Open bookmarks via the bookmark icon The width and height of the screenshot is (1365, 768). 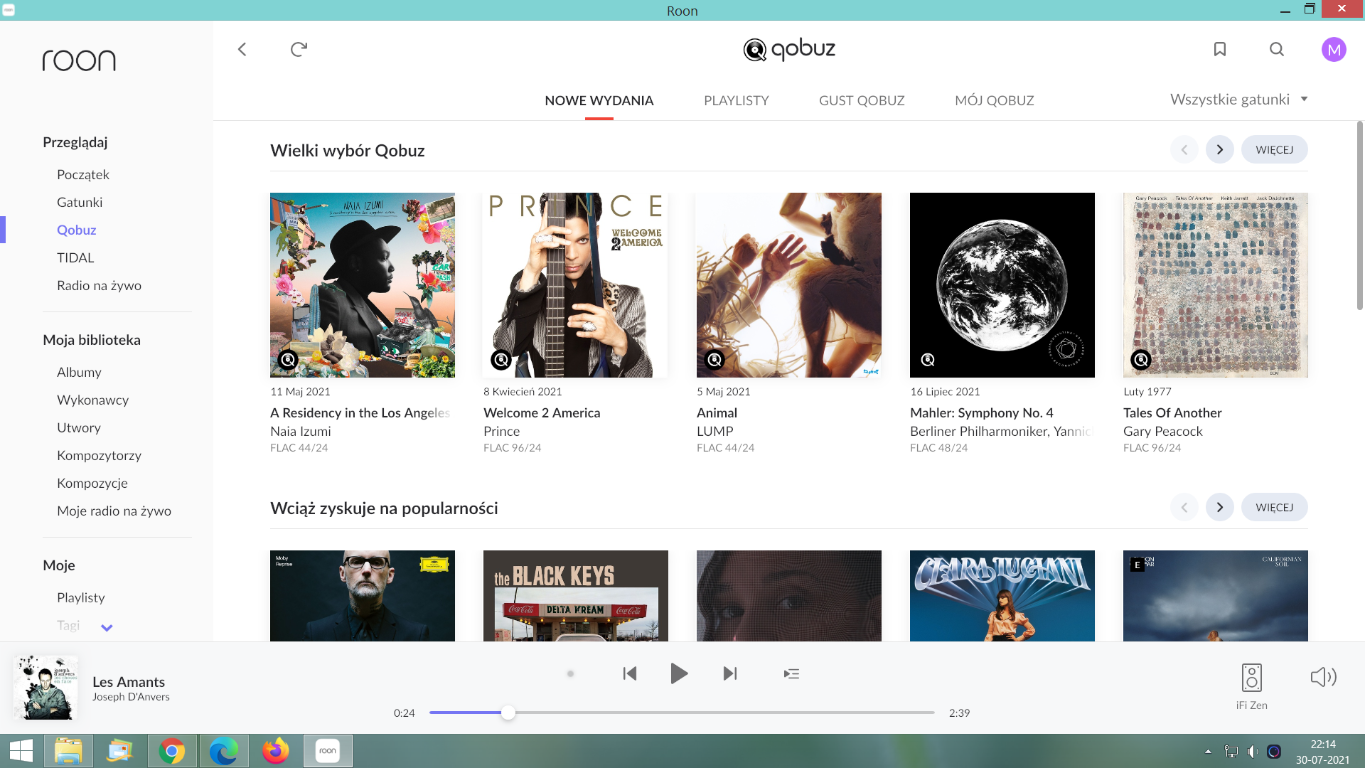1220,49
